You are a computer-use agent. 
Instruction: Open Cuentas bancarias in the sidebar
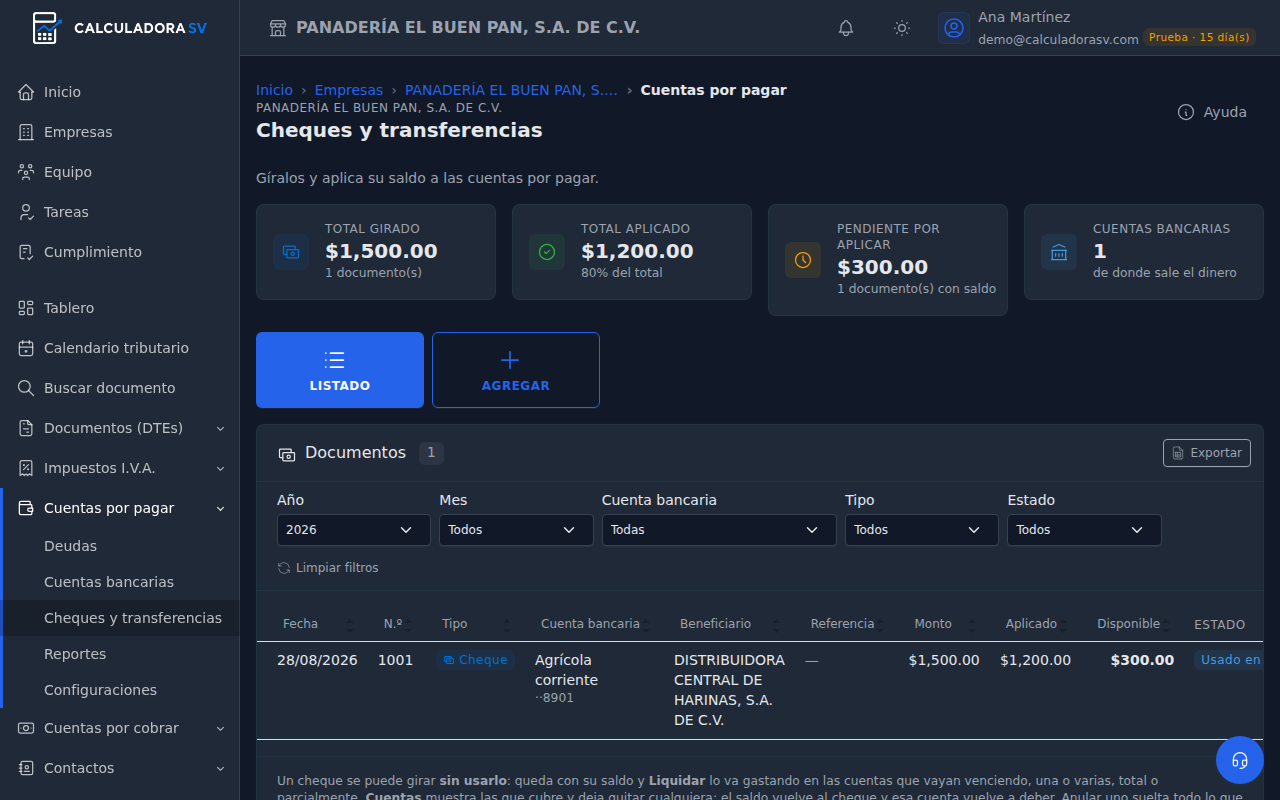point(120,582)
